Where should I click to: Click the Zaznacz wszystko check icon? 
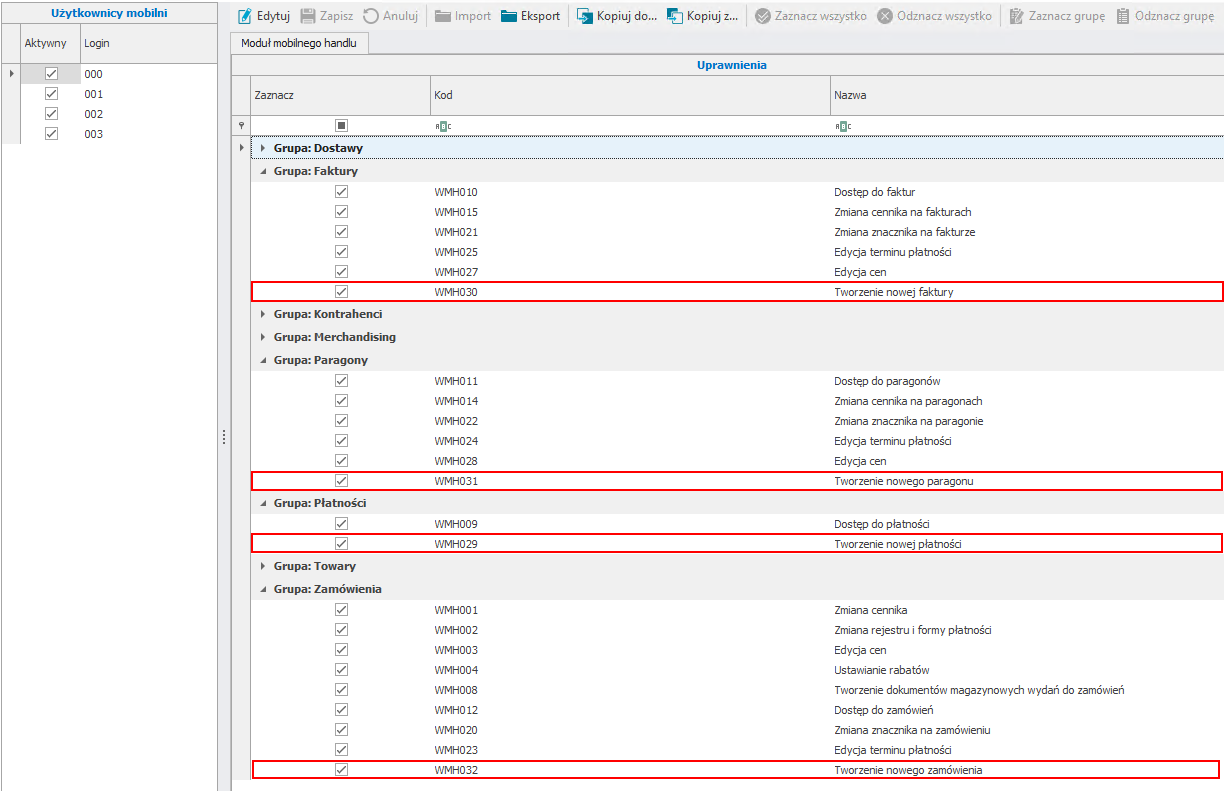tap(763, 16)
